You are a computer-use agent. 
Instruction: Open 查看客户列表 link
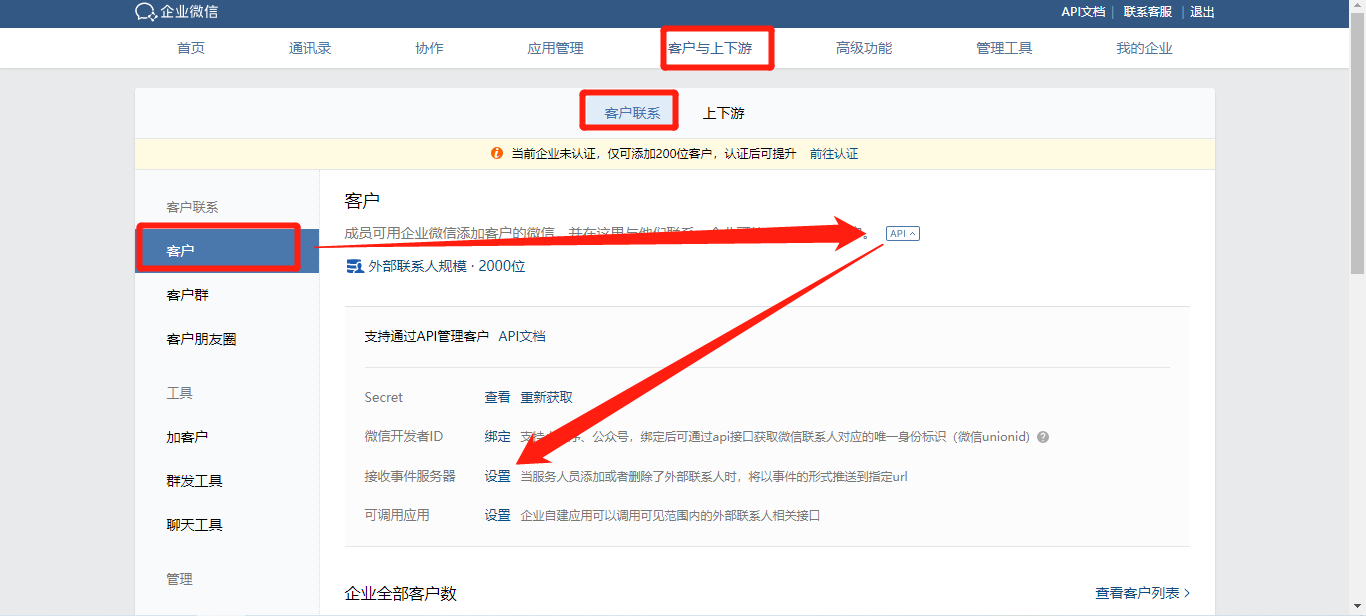[x=1143, y=593]
